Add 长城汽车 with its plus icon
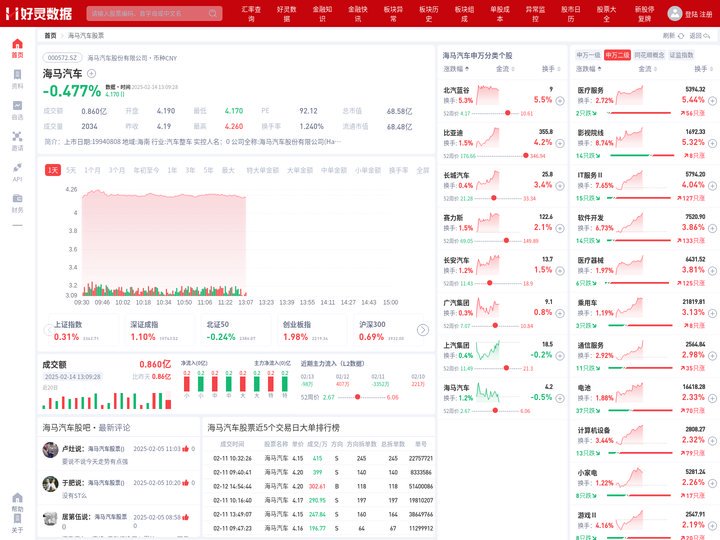The height and width of the screenshot is (540, 720). 560,186
